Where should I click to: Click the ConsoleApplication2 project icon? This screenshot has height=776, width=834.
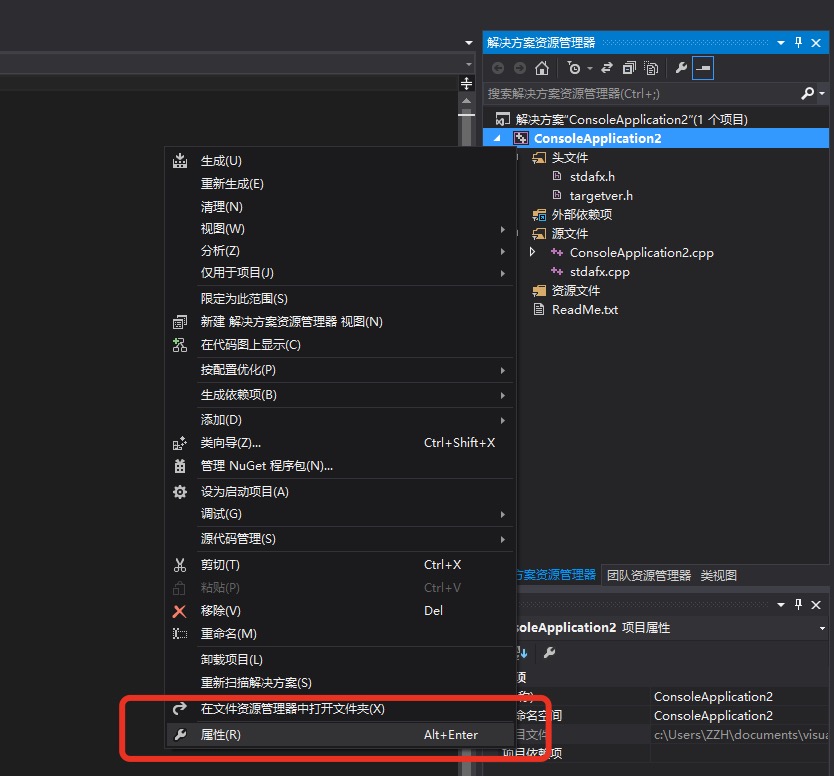(520, 138)
